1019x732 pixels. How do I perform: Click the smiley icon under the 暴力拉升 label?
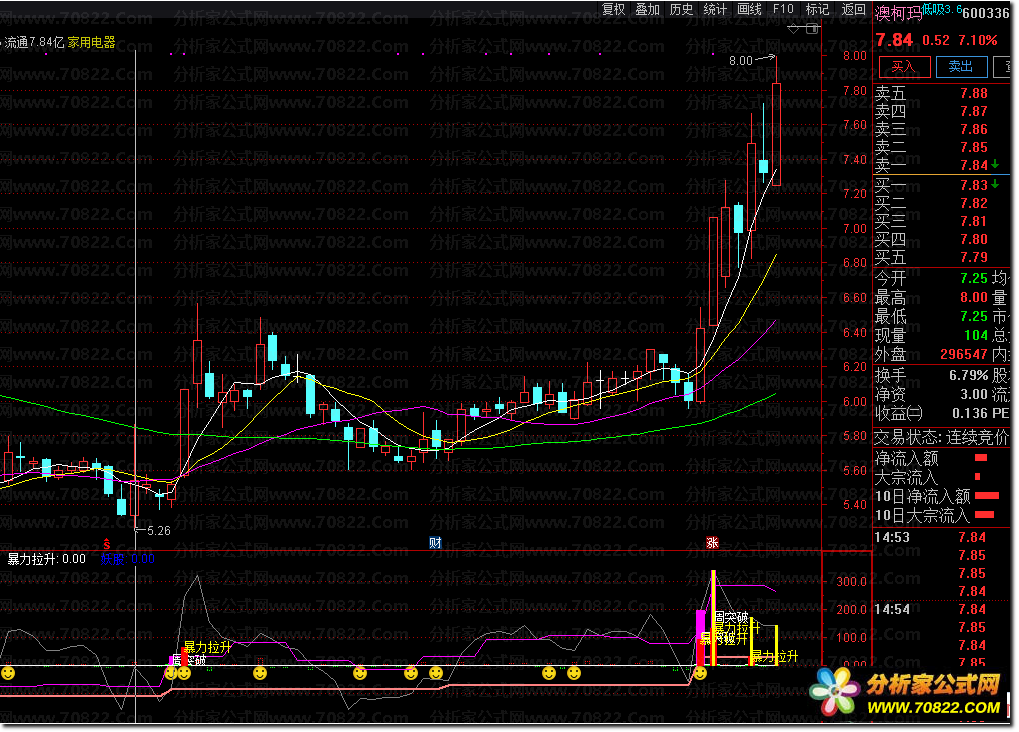pyautogui.click(x=184, y=673)
